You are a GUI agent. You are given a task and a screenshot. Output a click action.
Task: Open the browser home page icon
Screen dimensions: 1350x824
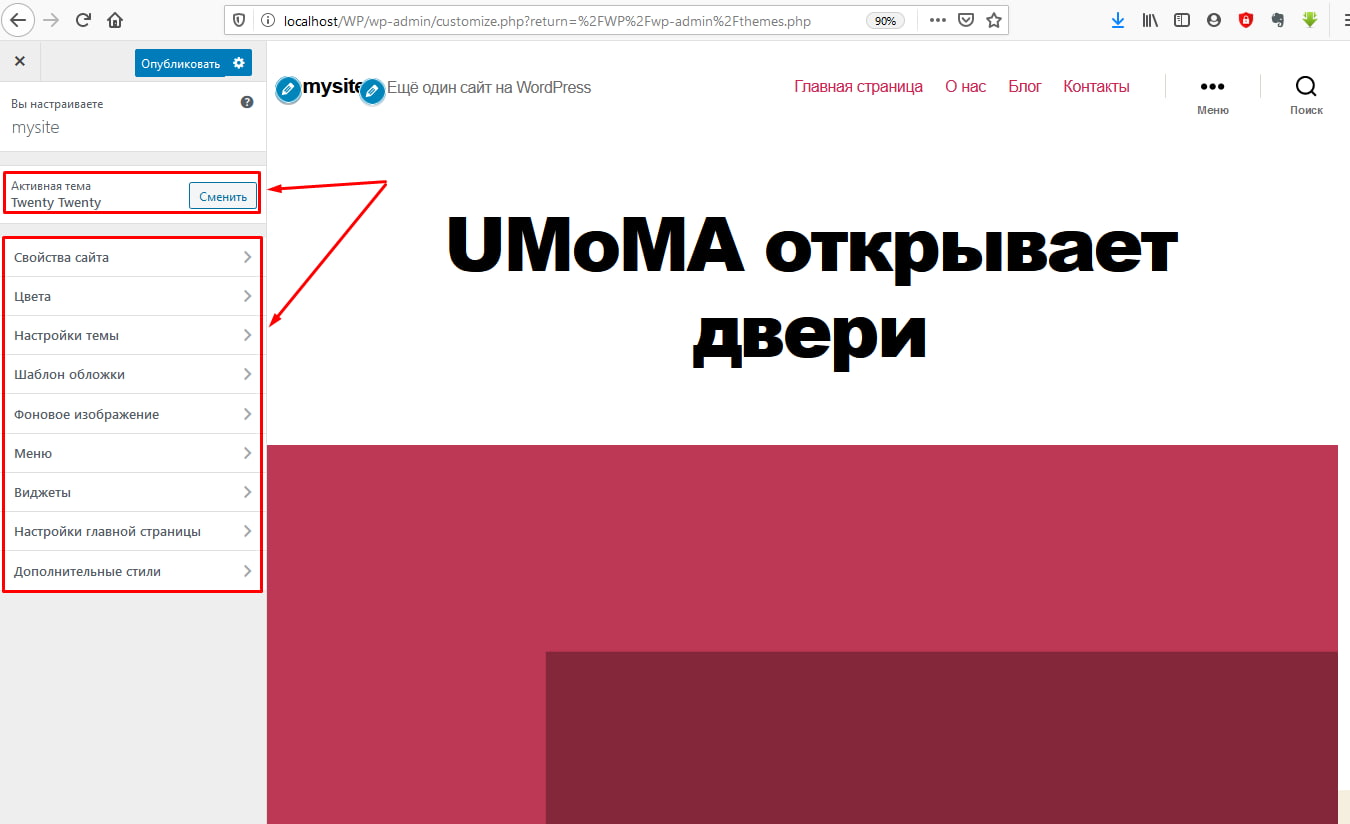pos(116,19)
